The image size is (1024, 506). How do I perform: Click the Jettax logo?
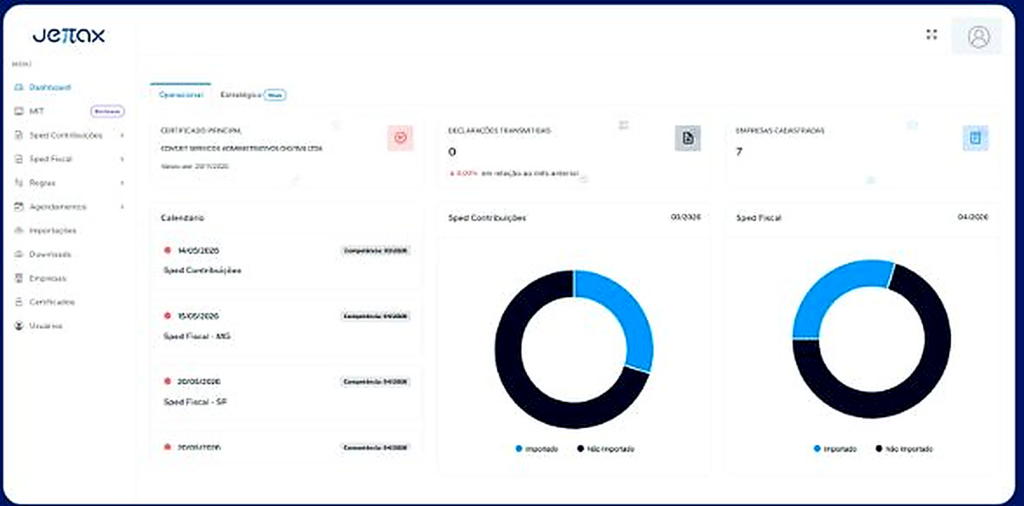(x=69, y=36)
